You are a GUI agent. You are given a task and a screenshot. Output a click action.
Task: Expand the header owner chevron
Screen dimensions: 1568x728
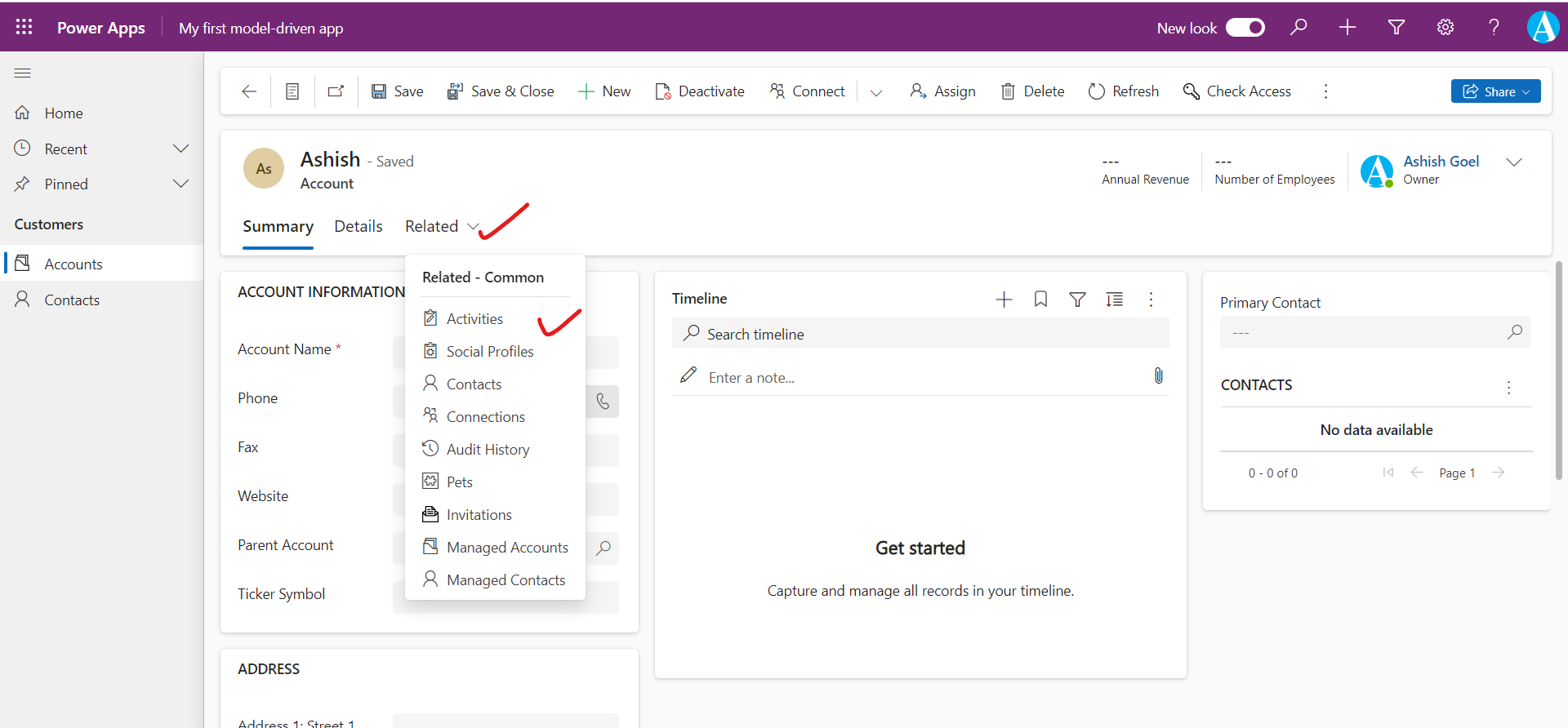[x=1513, y=162]
